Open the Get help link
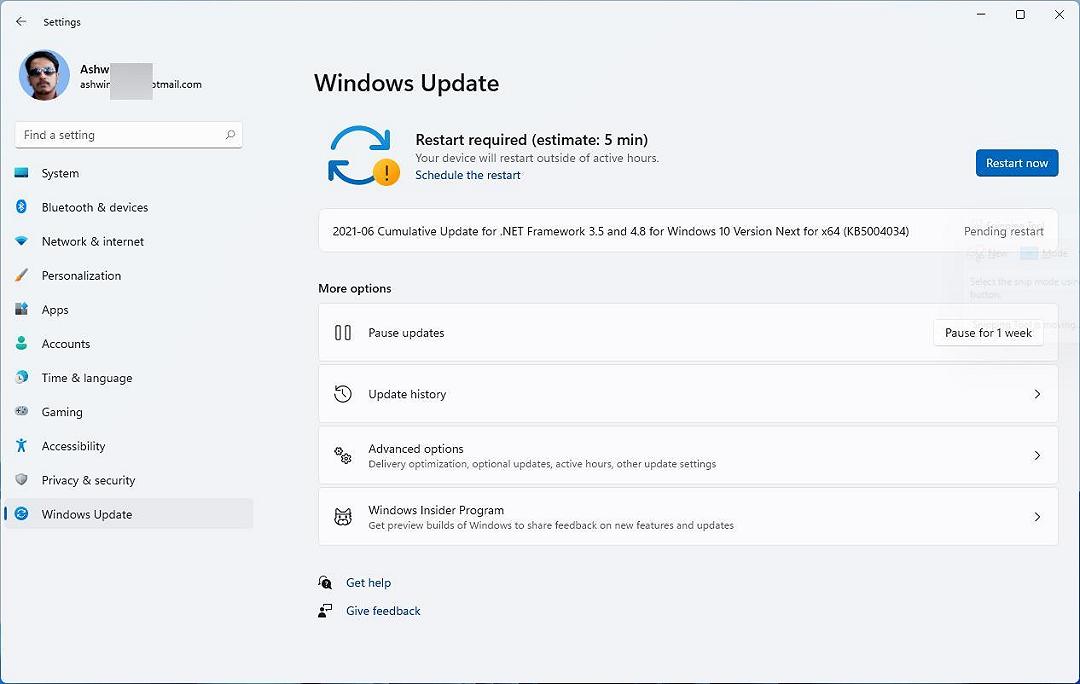Viewport: 1080px width, 684px height. pyautogui.click(x=368, y=583)
